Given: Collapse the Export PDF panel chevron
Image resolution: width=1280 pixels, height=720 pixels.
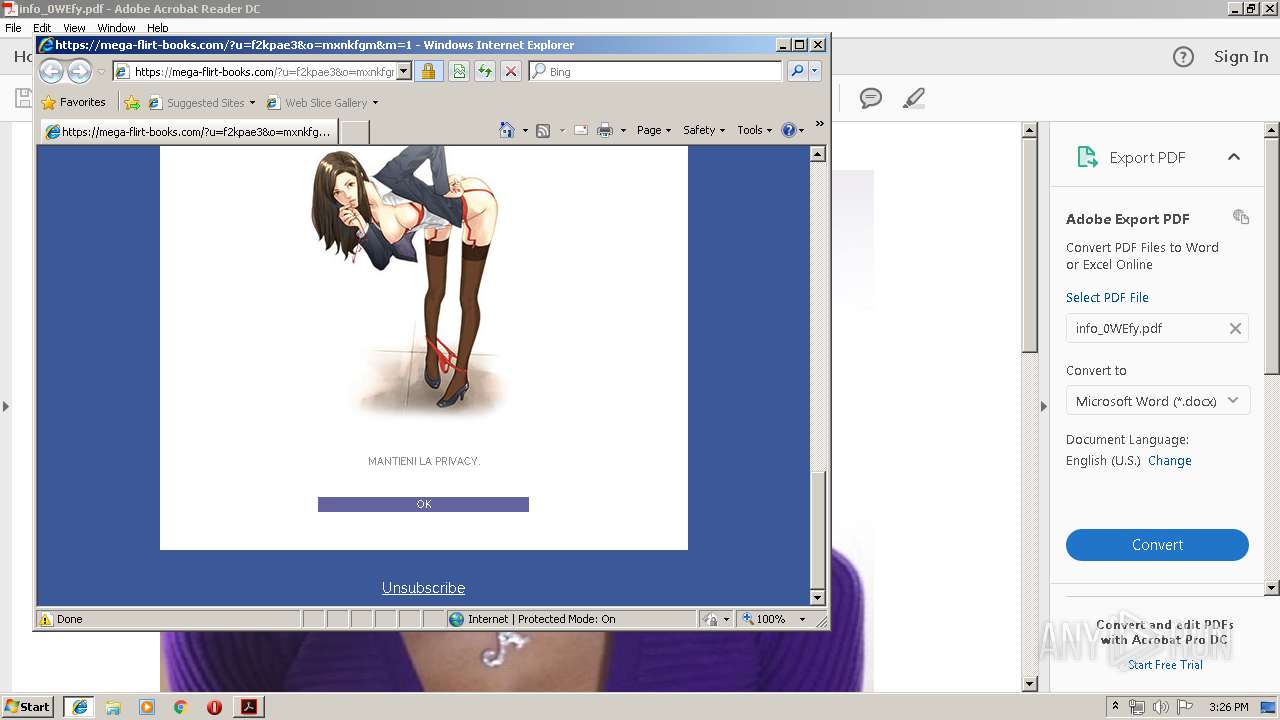Looking at the screenshot, I should [1234, 157].
